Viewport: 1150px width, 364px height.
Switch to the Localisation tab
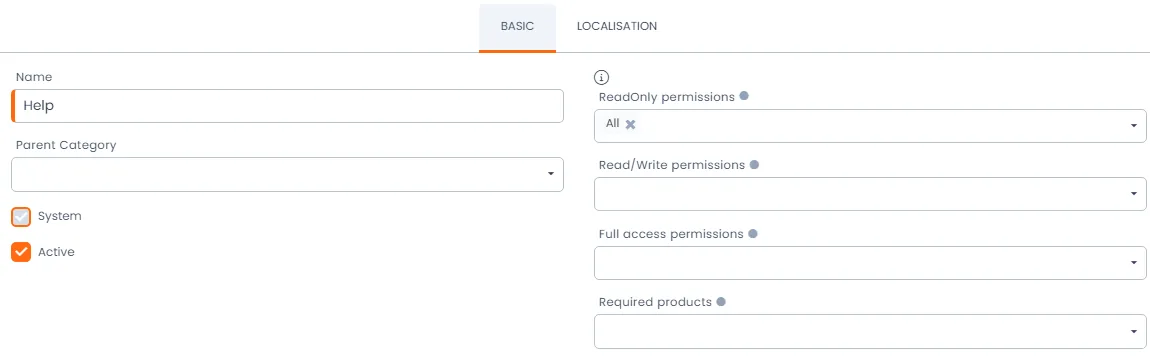pos(616,26)
